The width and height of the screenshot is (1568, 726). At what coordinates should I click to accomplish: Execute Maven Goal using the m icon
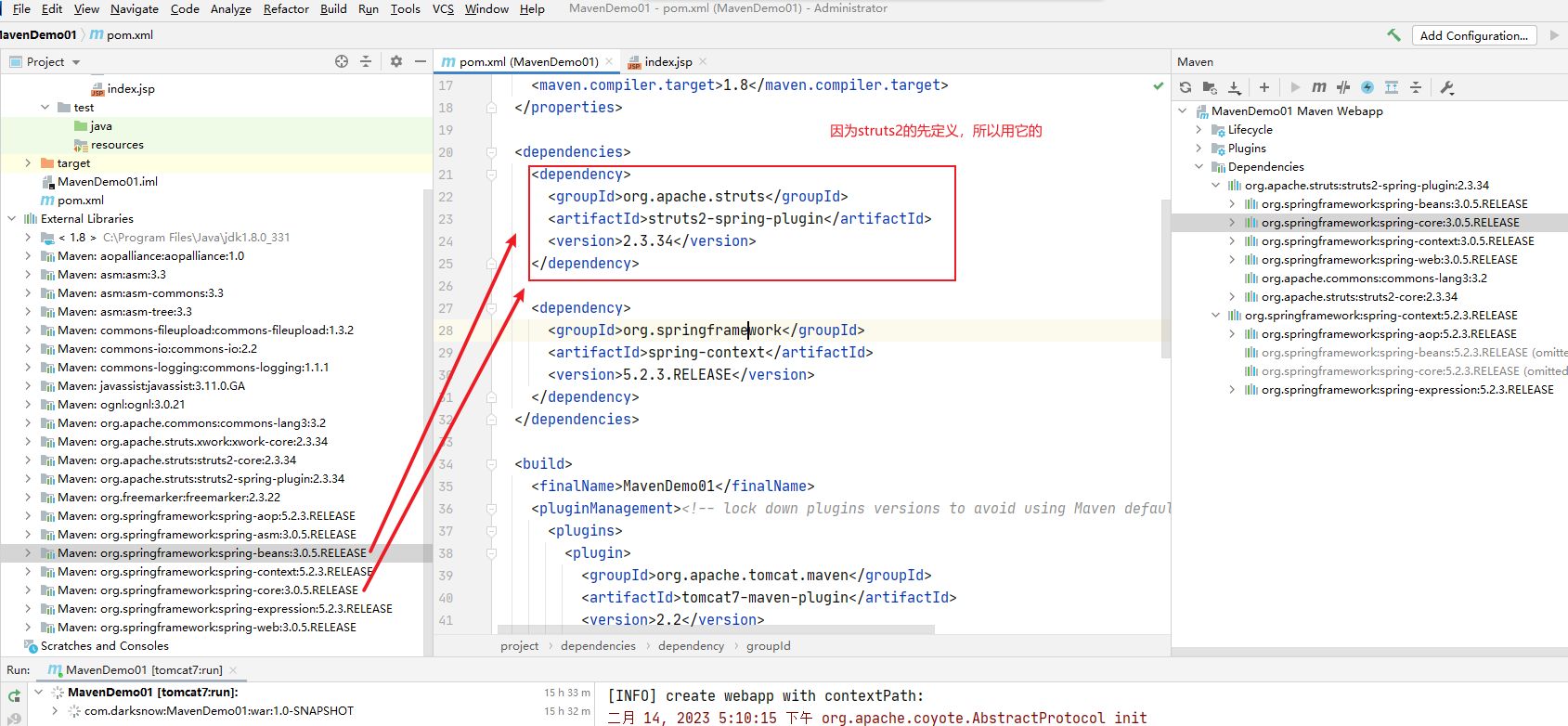tap(1319, 87)
